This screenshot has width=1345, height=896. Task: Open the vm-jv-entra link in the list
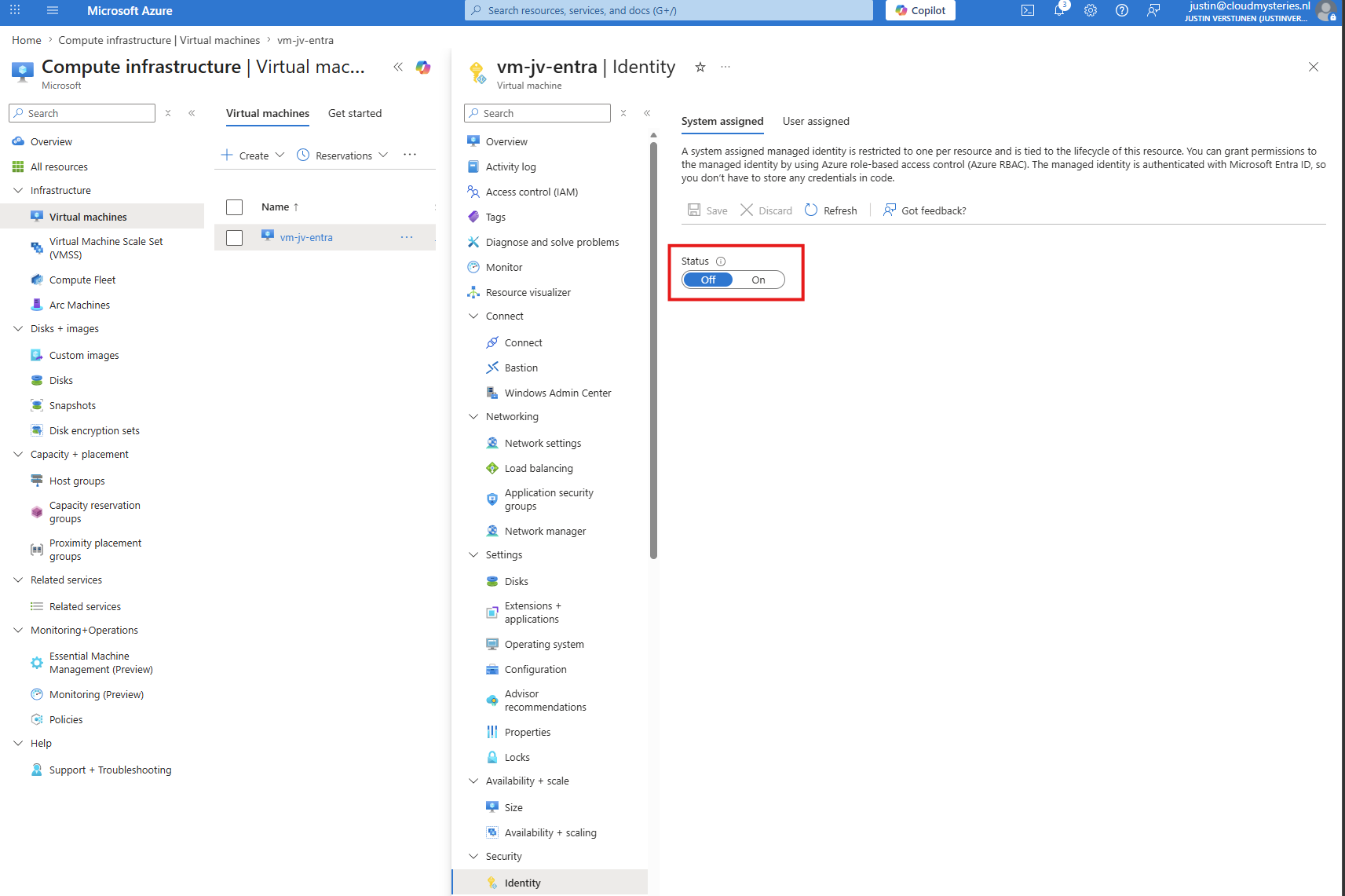[306, 238]
